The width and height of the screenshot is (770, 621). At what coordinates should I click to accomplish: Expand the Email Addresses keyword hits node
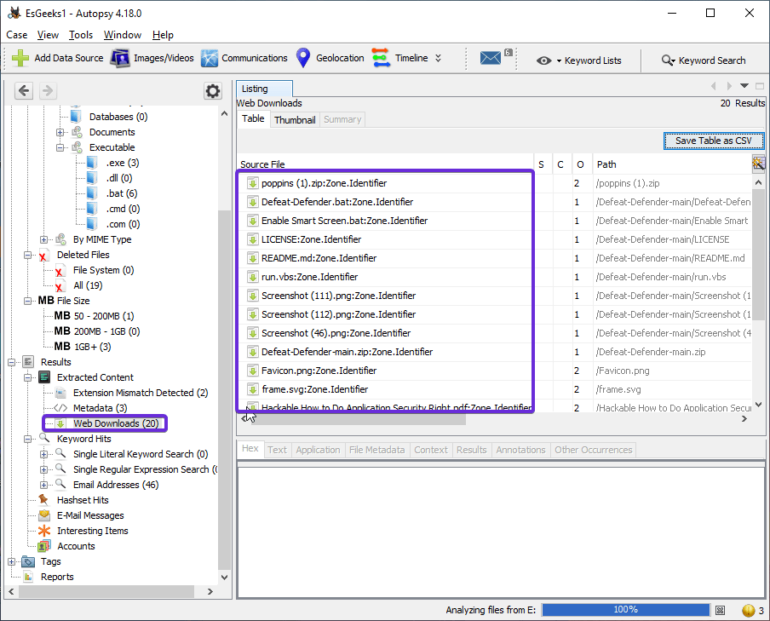click(x=44, y=485)
